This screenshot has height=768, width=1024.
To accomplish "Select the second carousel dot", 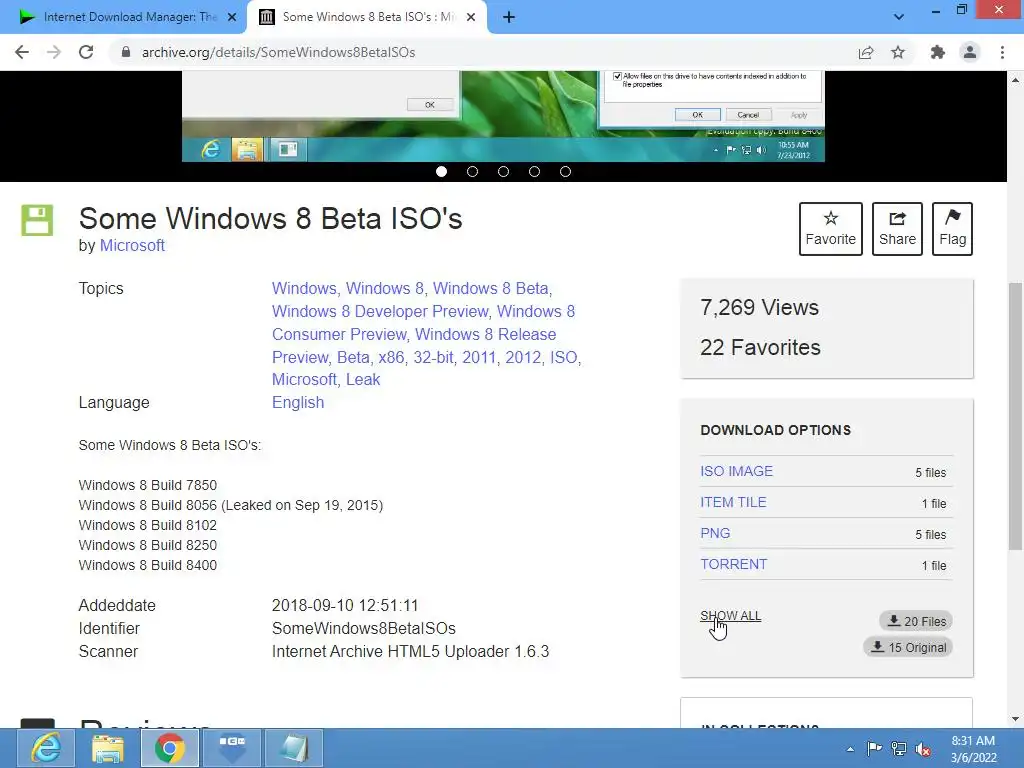I will [473, 172].
